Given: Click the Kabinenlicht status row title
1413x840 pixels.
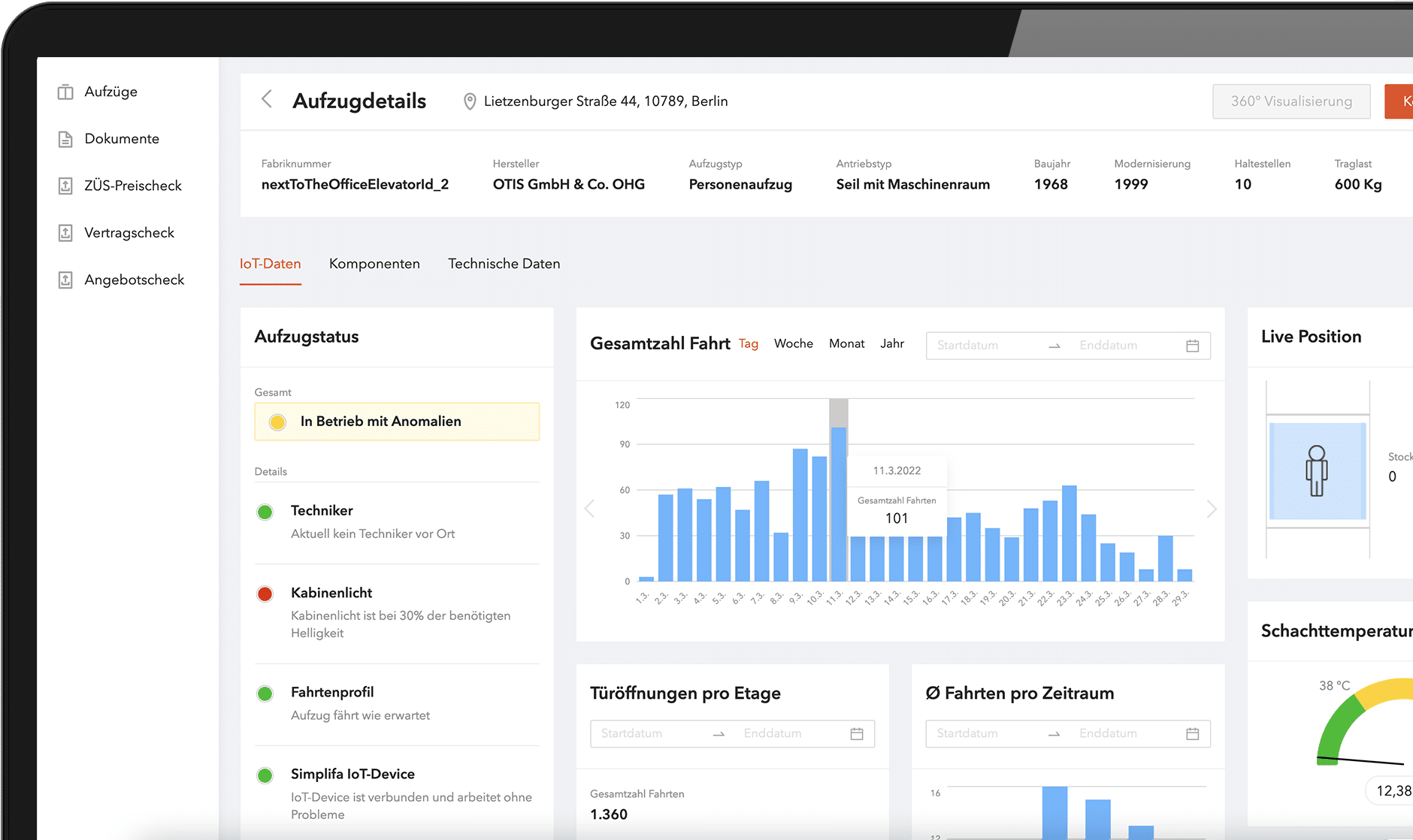Looking at the screenshot, I should (331, 593).
